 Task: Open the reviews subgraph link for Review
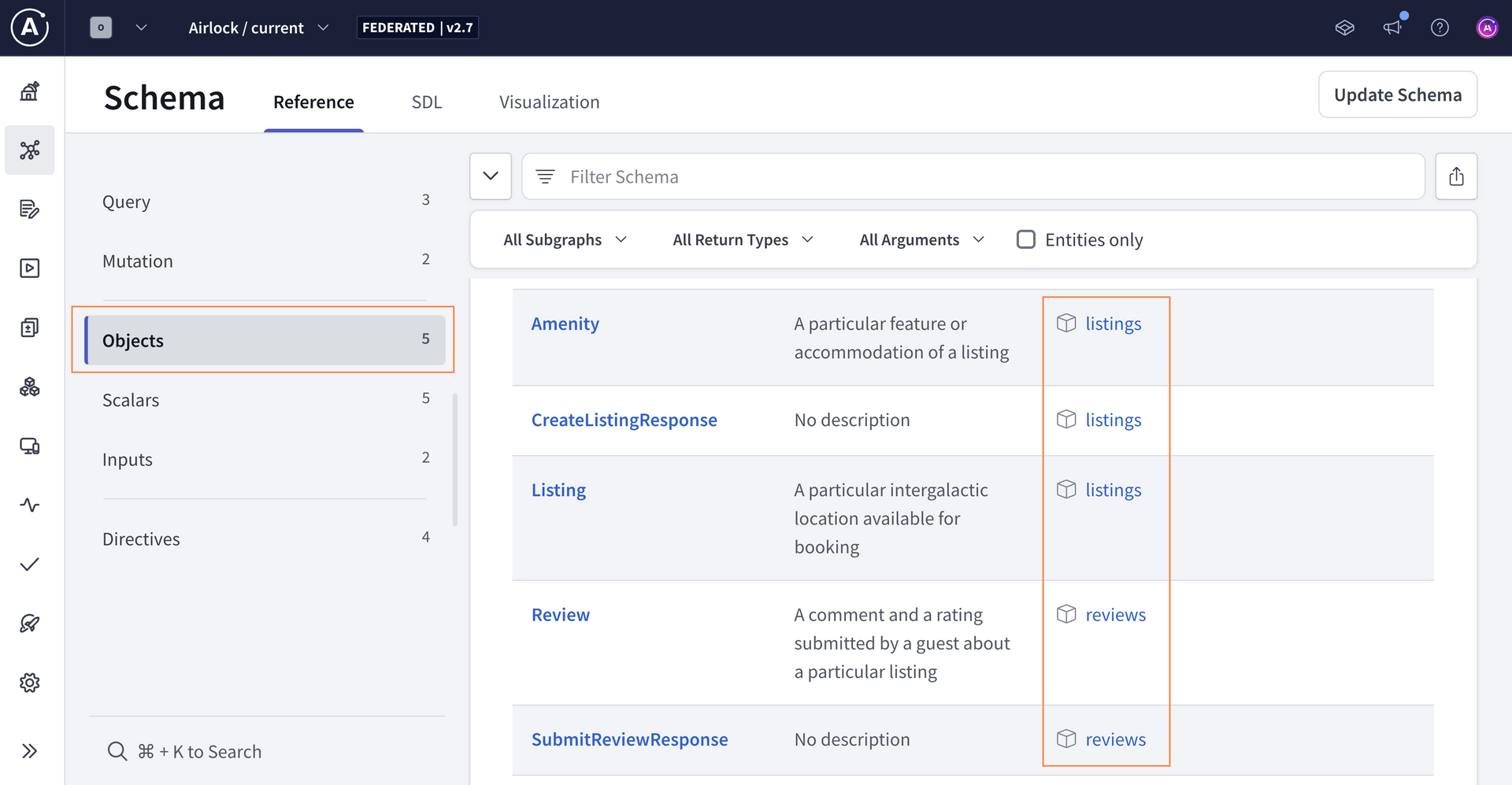tap(1115, 615)
